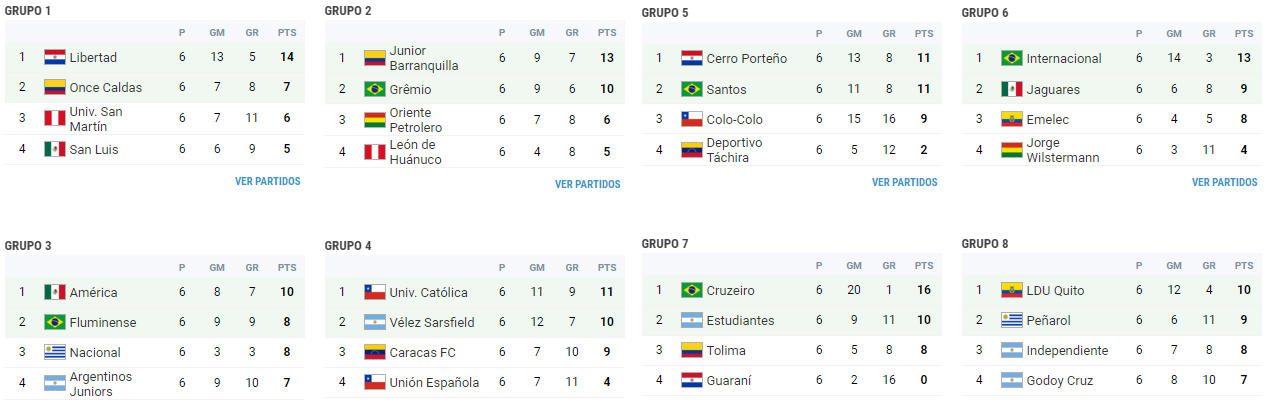Image resolution: width=1268 pixels, height=401 pixels.
Task: Click the Colombia flag beside Junior Barranquilla
Action: pos(375,58)
